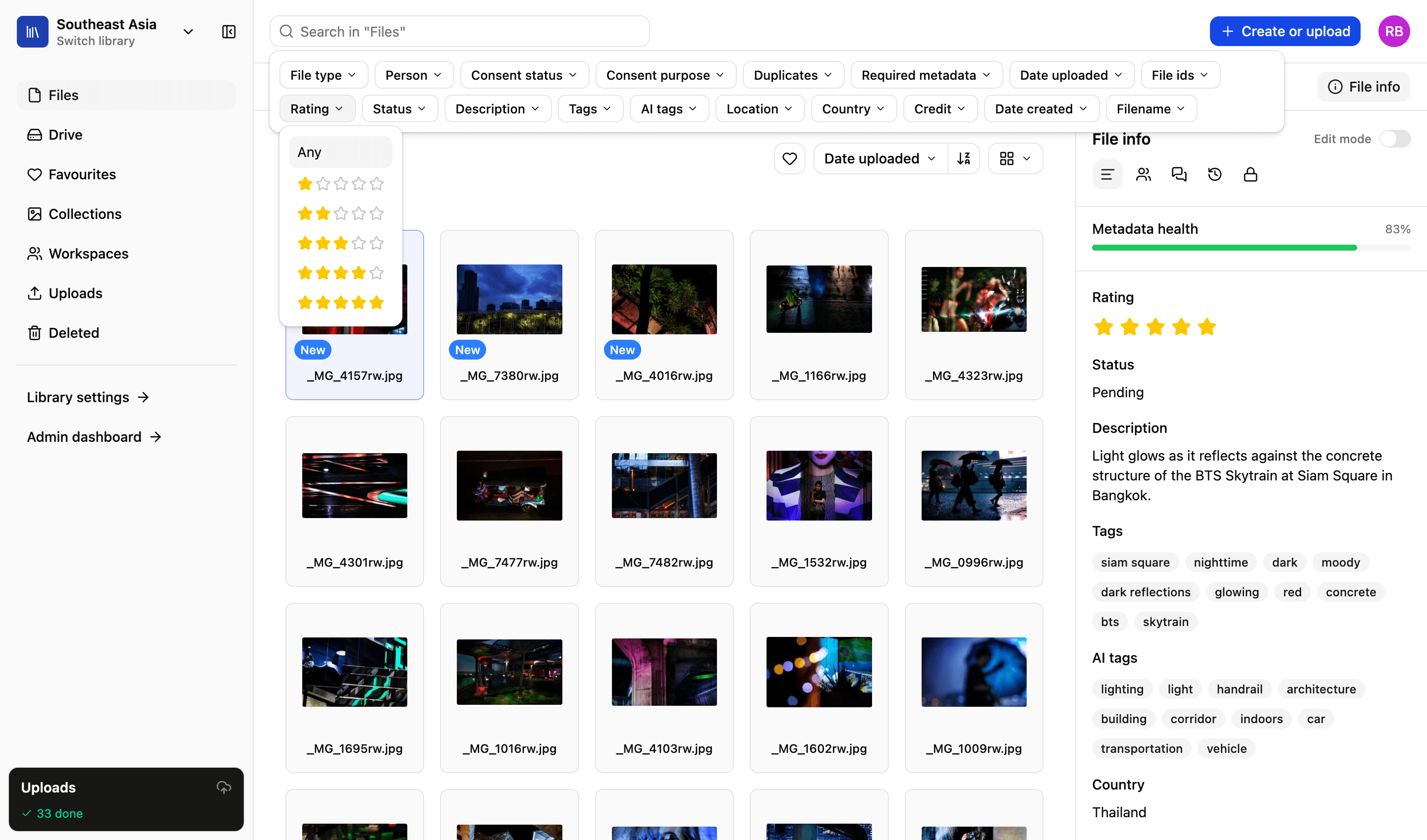The image size is (1427, 840).
Task: Open Favourites in the sidebar
Action: (126, 174)
